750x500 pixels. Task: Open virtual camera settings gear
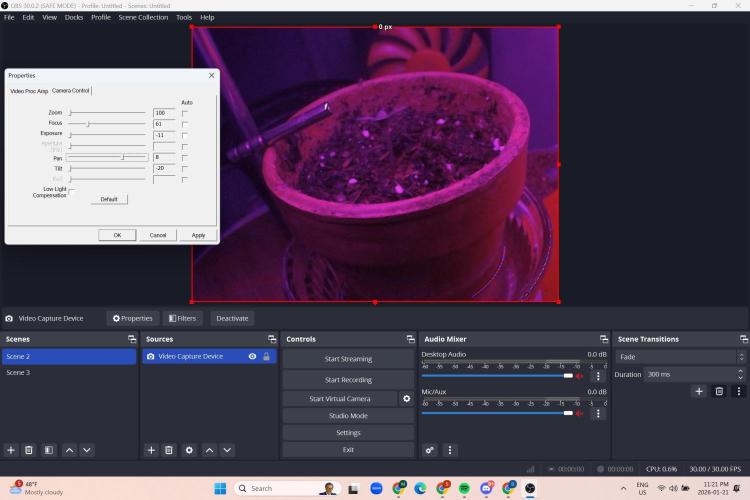point(406,399)
